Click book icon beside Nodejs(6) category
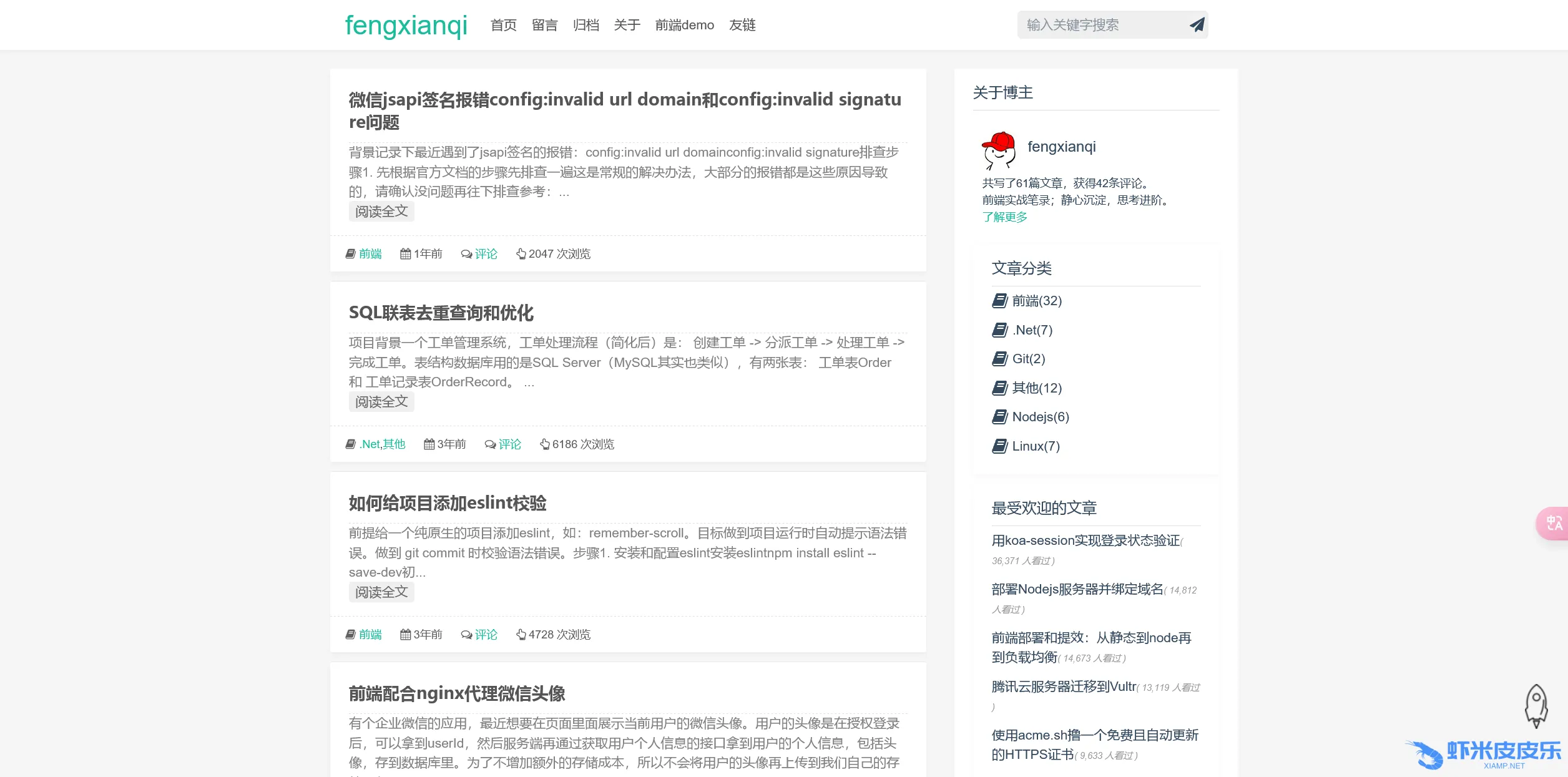 (x=999, y=417)
